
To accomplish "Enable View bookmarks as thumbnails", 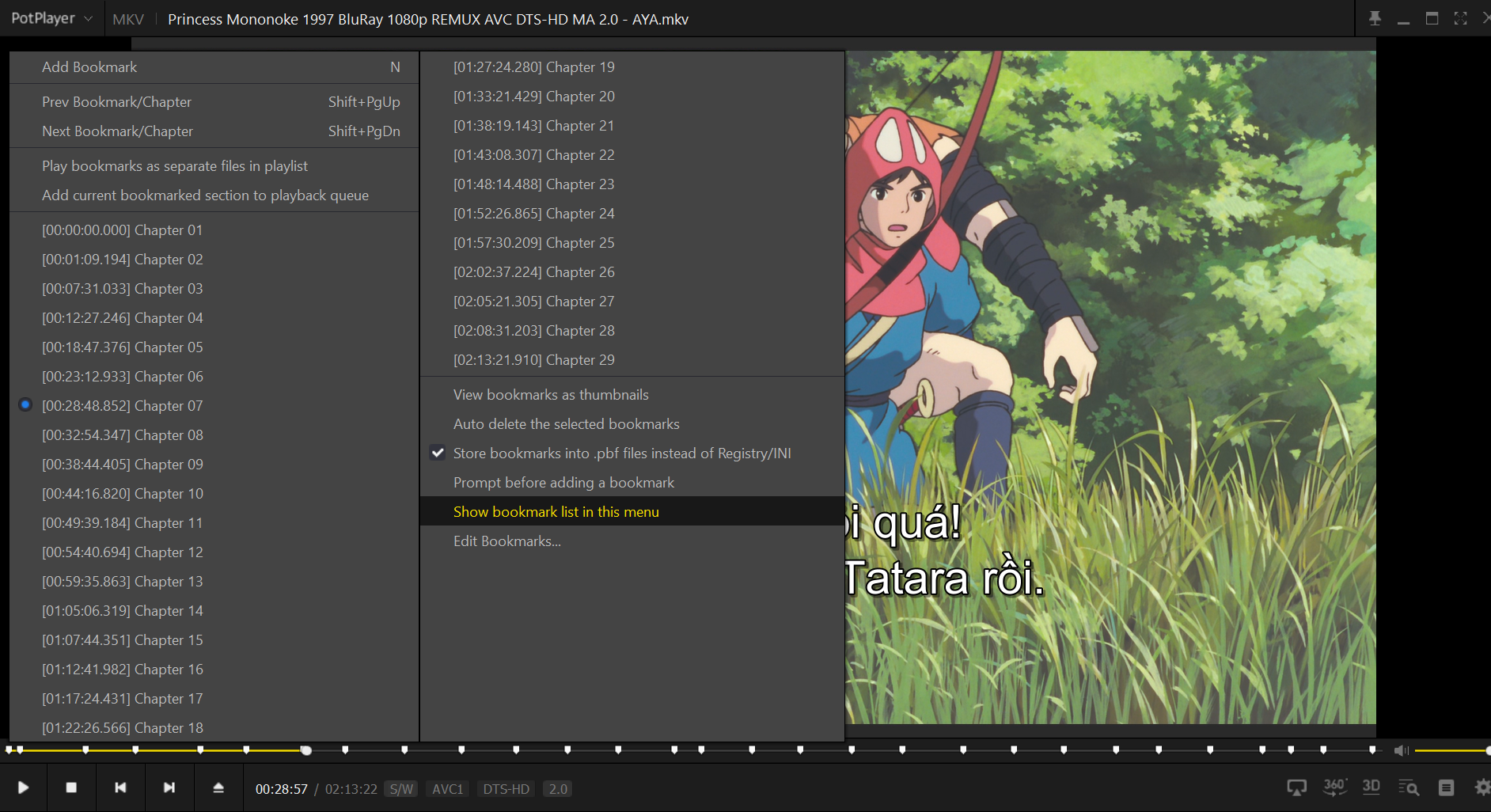I will click(632, 395).
